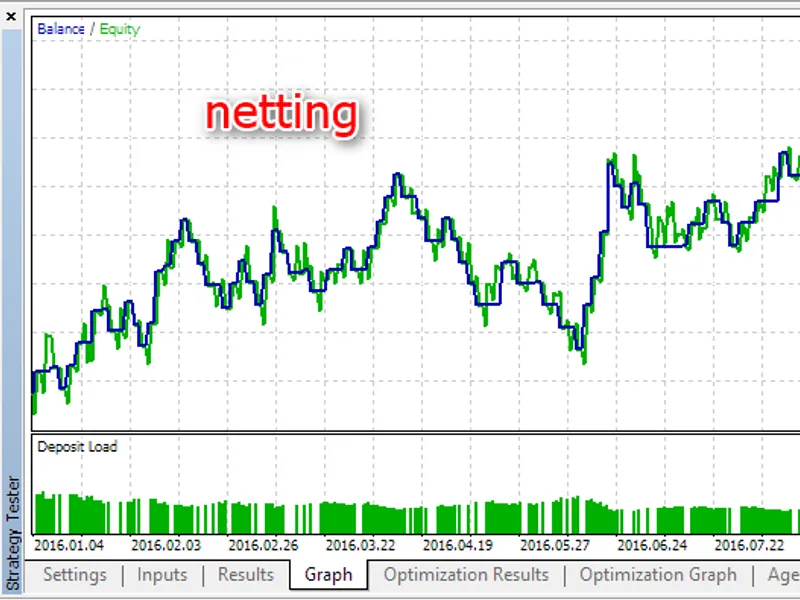800x600 pixels.
Task: Click the Deposit Load label
Action: click(x=78, y=447)
